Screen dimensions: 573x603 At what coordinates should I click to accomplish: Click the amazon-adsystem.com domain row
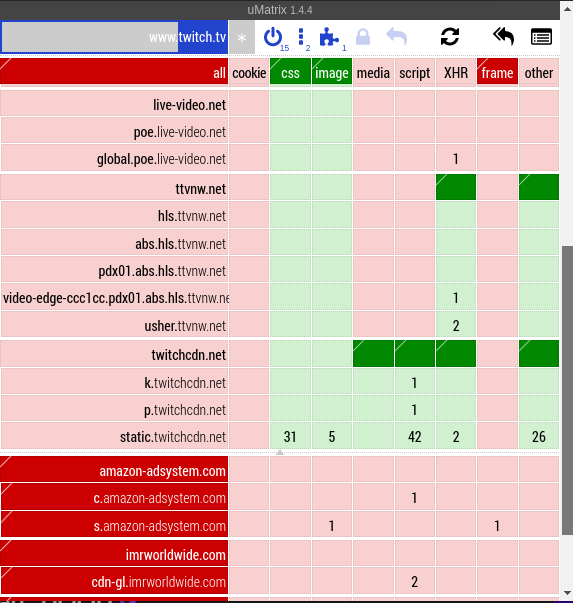(114, 470)
